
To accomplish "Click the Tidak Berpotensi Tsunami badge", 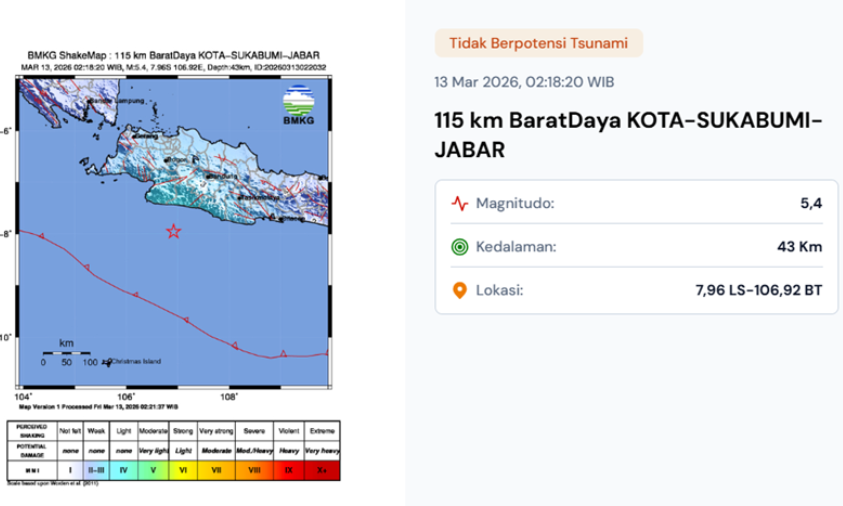I will [x=539, y=43].
